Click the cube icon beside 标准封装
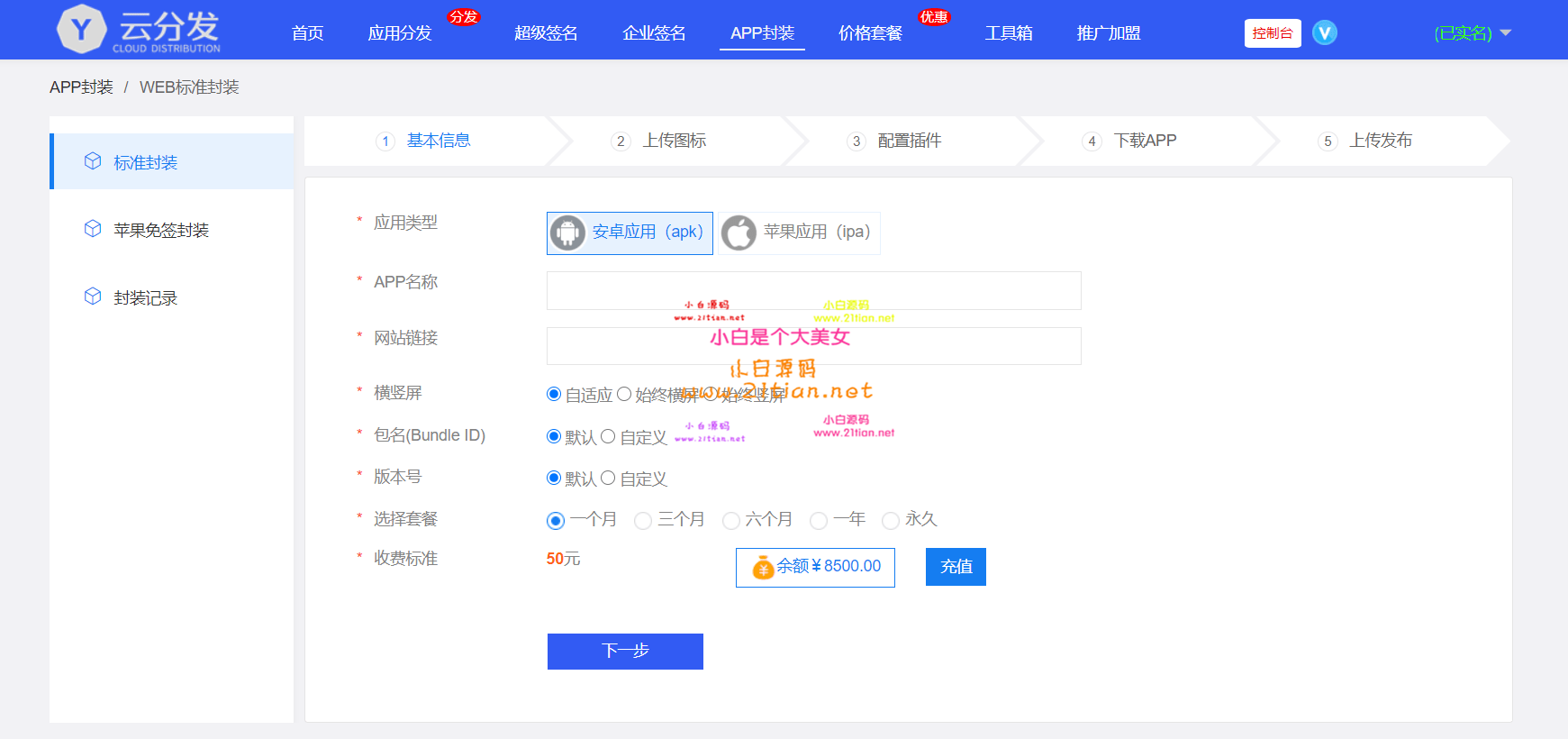Screen dimensions: 1568x739 point(93,161)
